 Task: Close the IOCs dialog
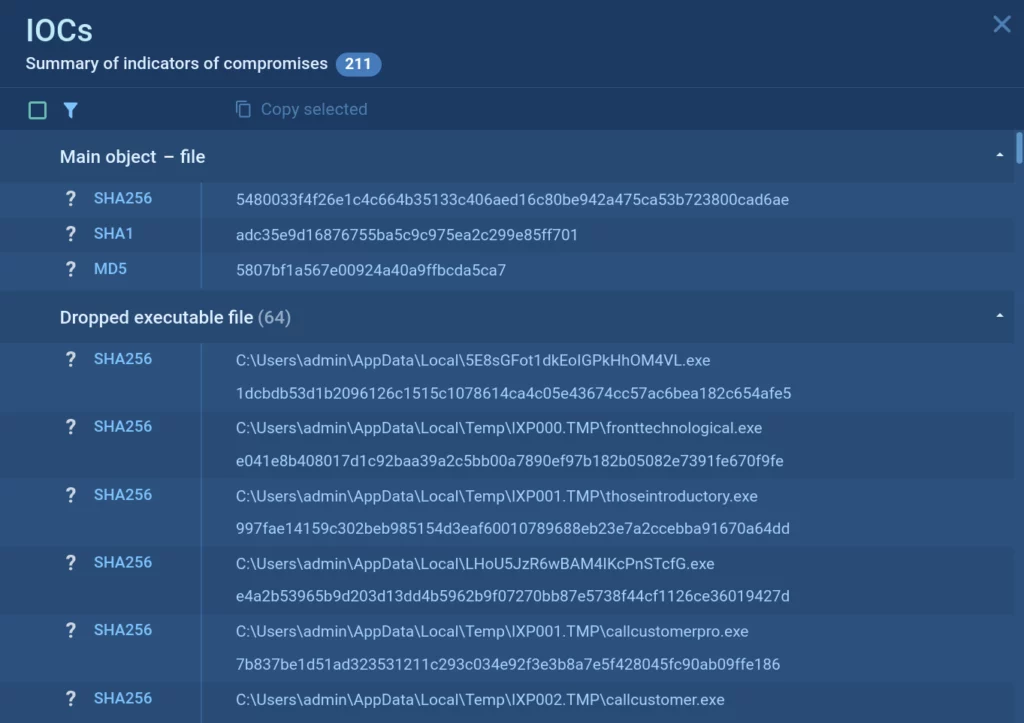[x=1001, y=25]
